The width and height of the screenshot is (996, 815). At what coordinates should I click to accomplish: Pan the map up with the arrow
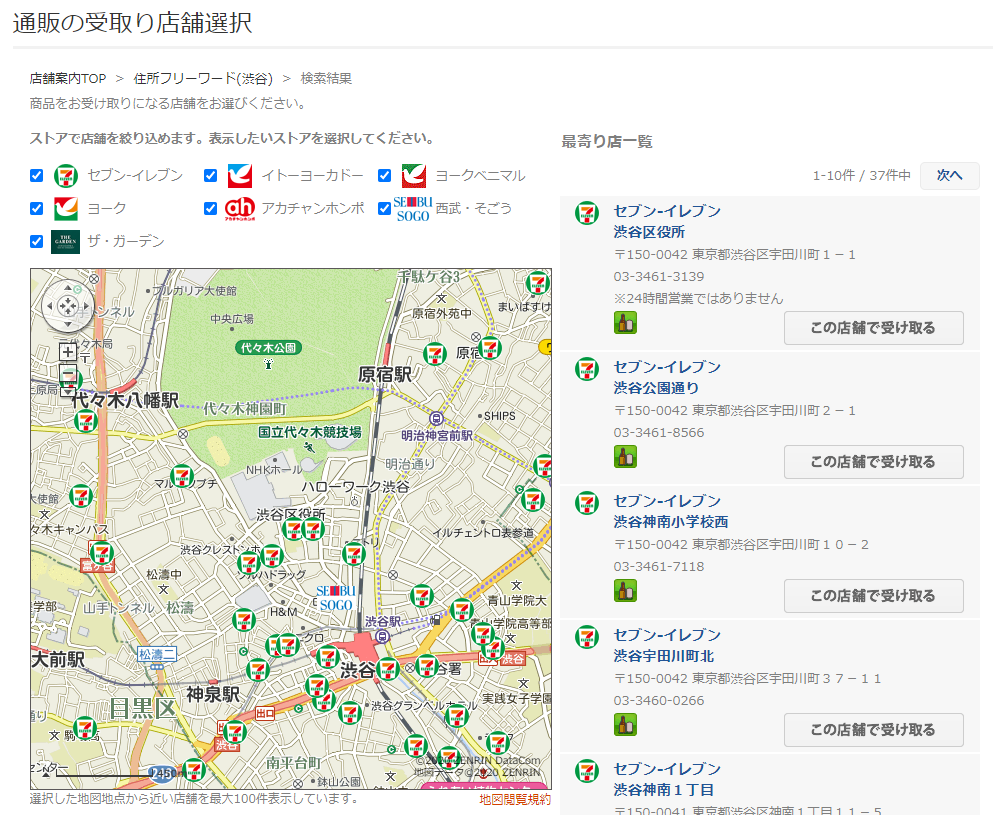pyautogui.click(x=67, y=290)
